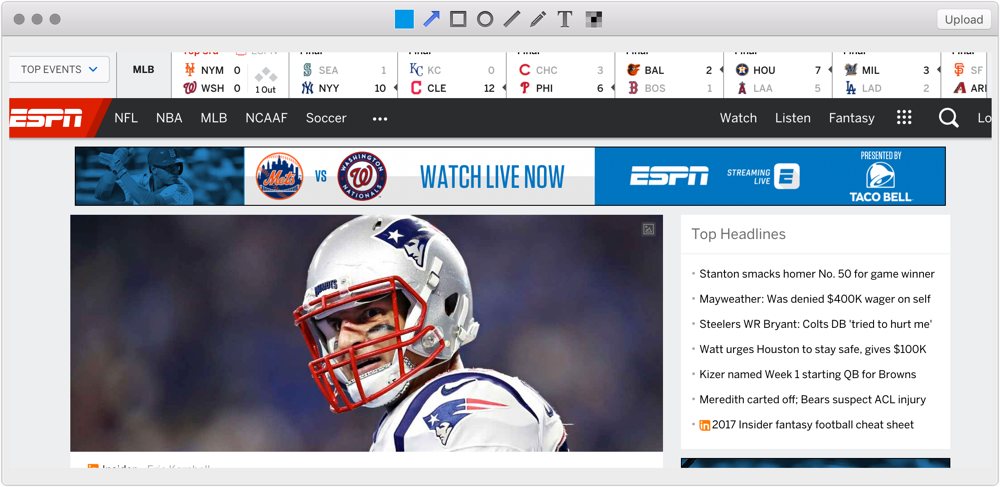Image resolution: width=1000 pixels, height=487 pixels.
Task: Click the Taco Bell sponsor logo
Action: point(881,182)
